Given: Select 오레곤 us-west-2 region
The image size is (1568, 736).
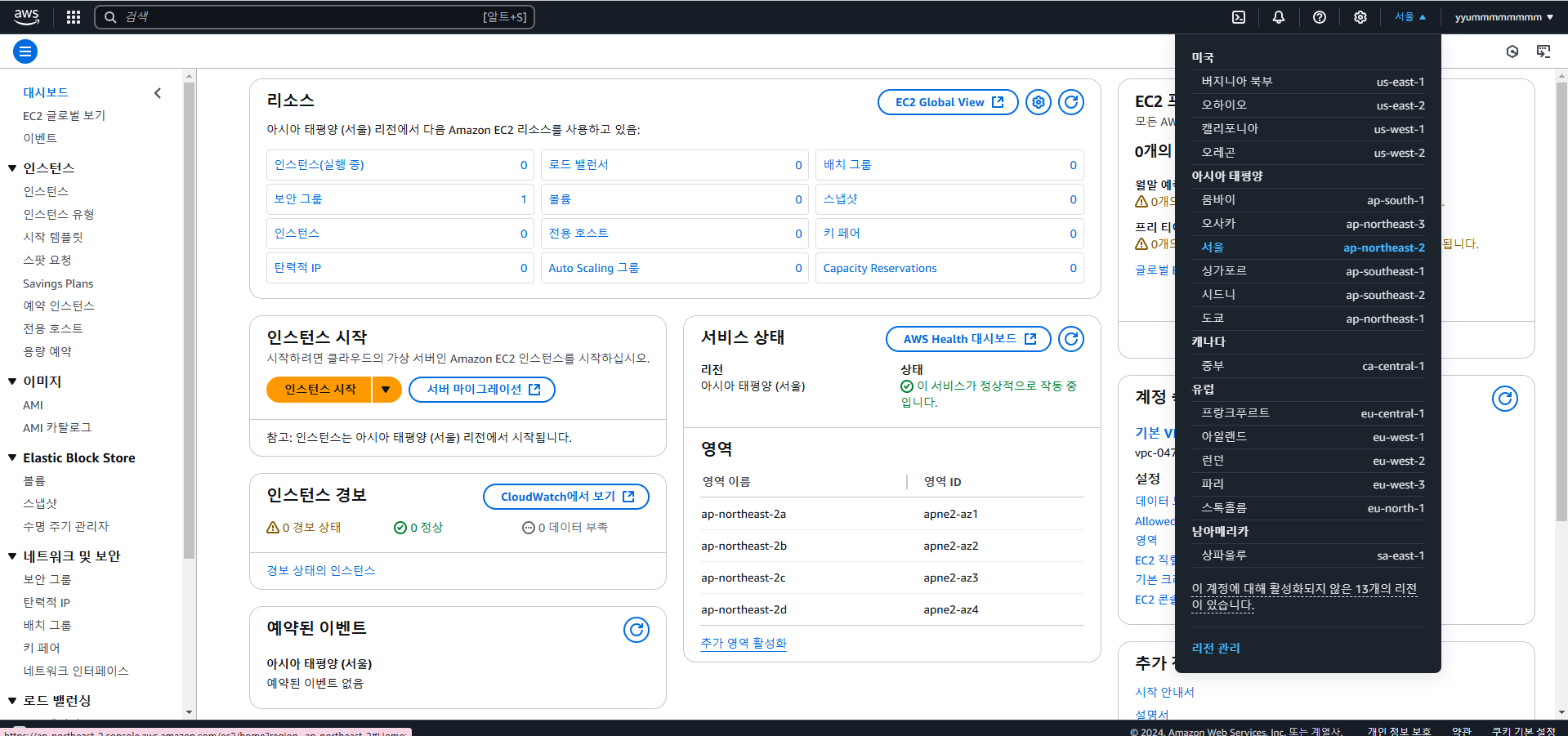Looking at the screenshot, I should point(1308,153).
